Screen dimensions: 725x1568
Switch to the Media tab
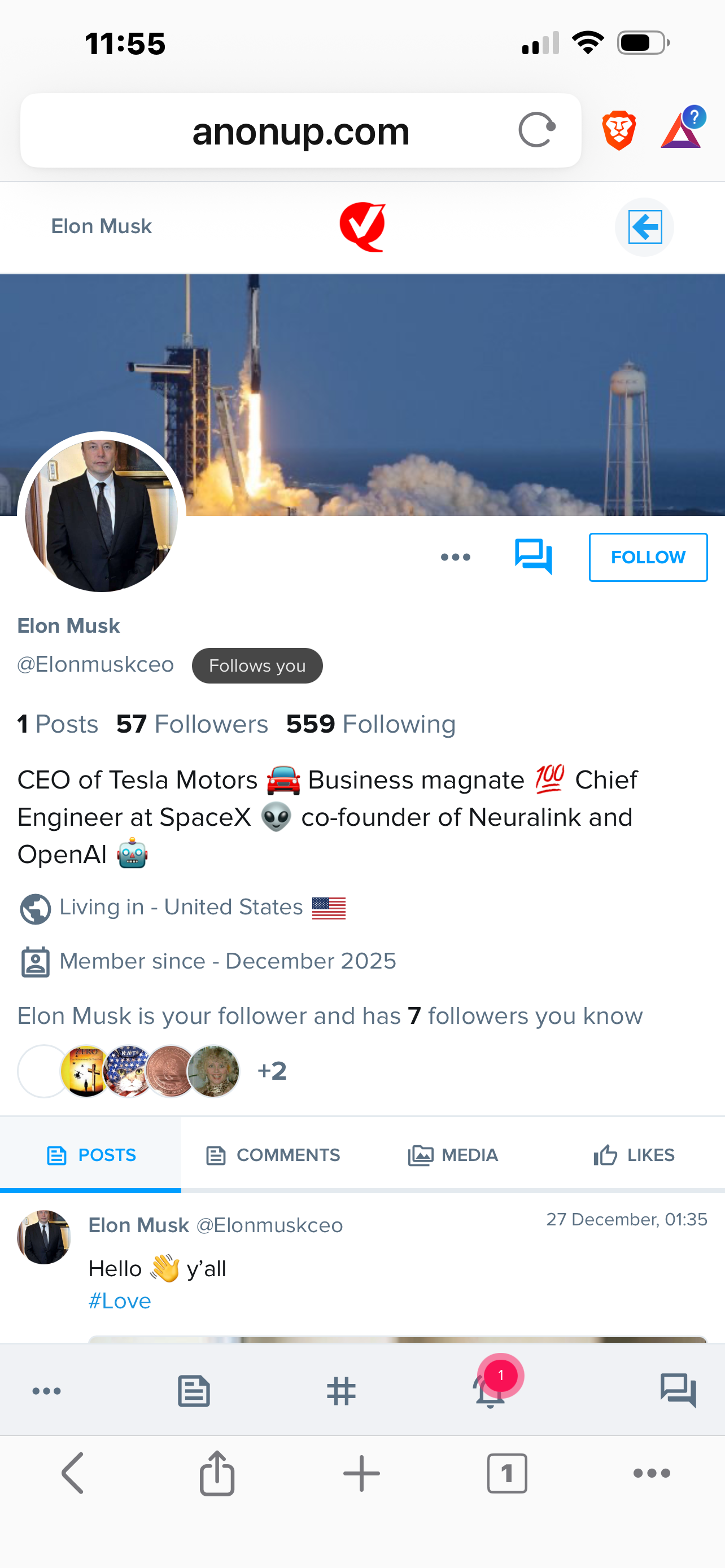[453, 1155]
